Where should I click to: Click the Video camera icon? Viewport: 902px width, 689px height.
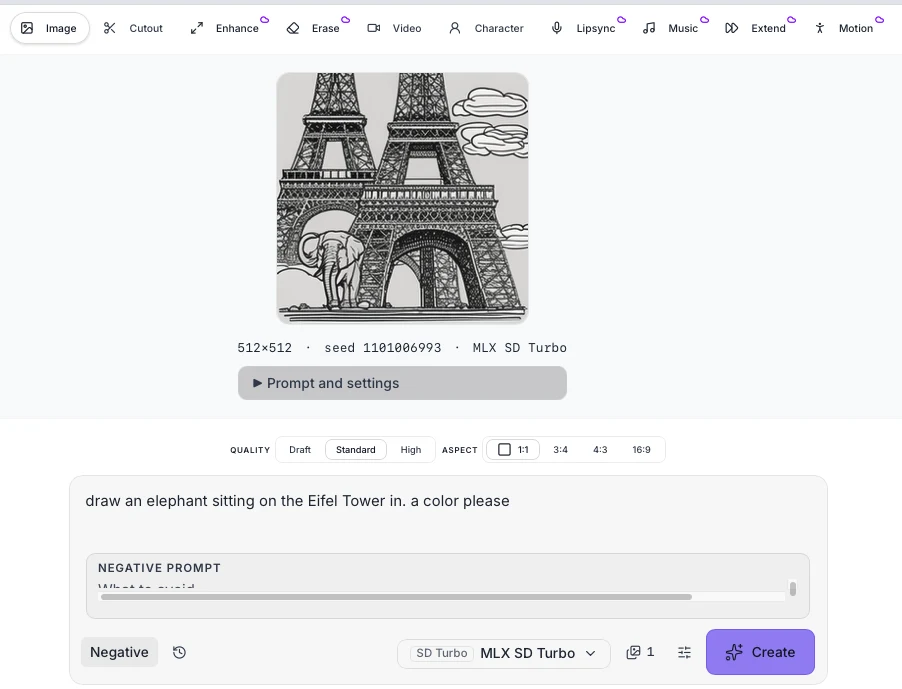(x=373, y=28)
